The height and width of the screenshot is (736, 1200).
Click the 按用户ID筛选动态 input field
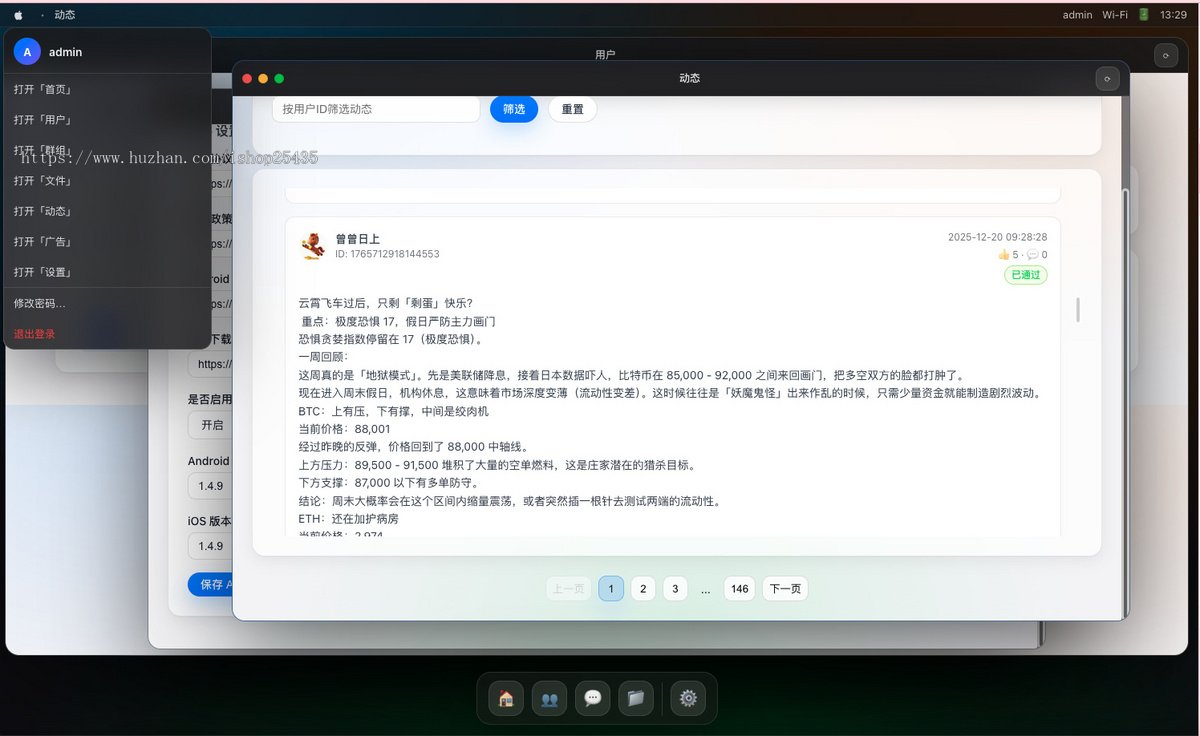[x=375, y=109]
